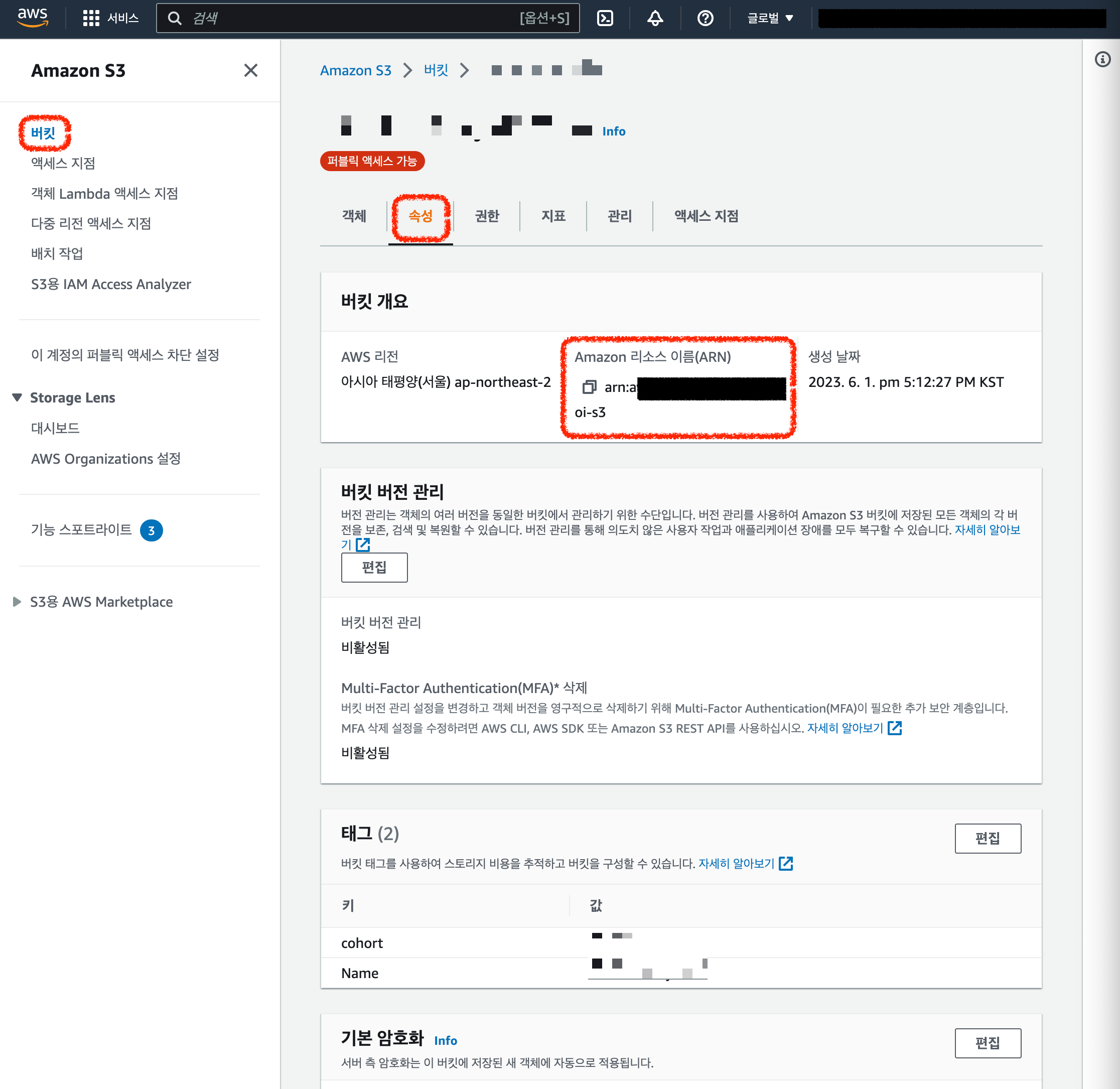Open the services grid menu icon
1120x1089 pixels.
click(91, 18)
